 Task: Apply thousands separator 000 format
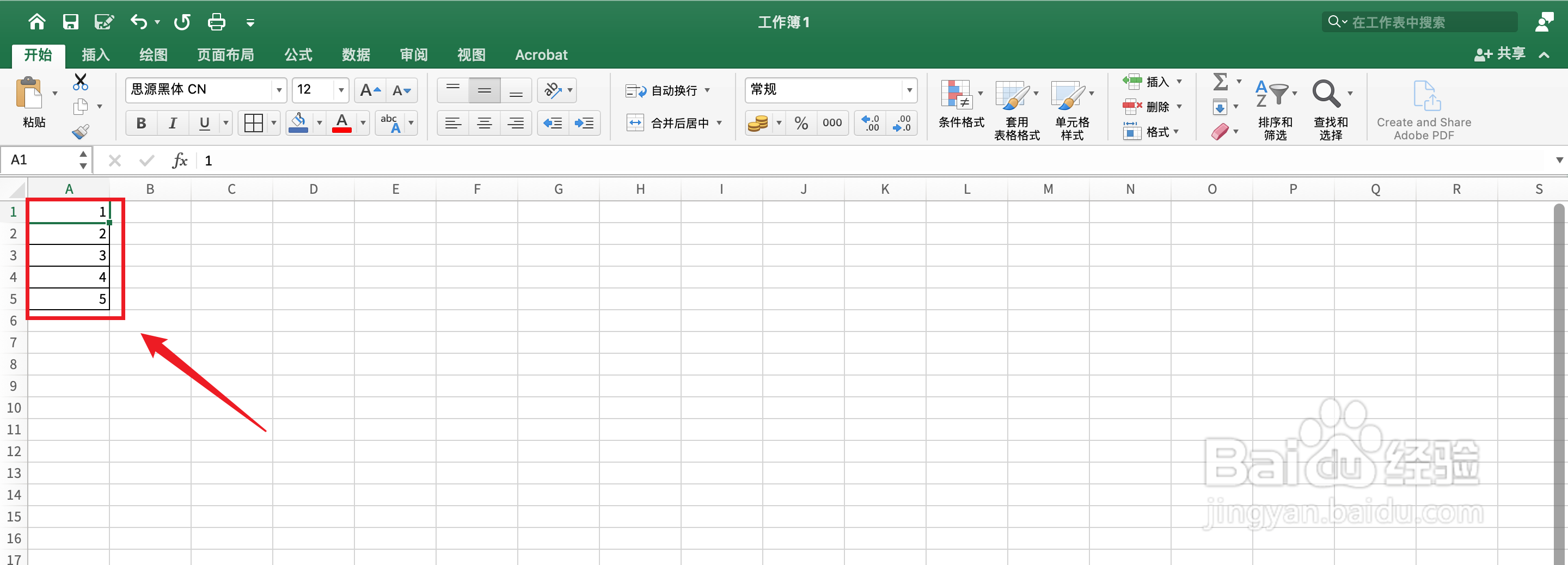pyautogui.click(x=832, y=124)
